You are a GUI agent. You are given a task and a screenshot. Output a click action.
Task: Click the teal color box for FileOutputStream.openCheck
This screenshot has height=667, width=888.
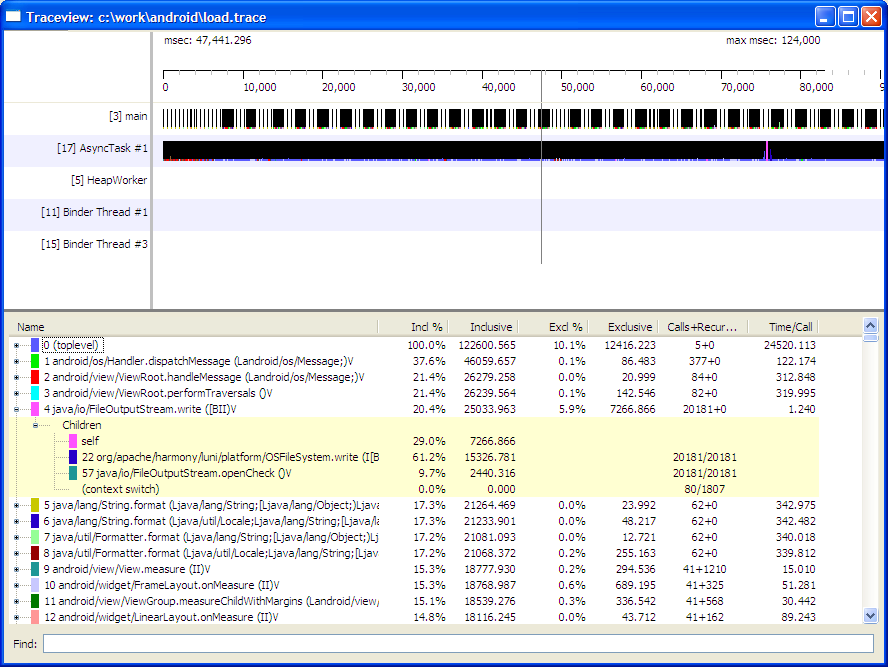(x=73, y=473)
